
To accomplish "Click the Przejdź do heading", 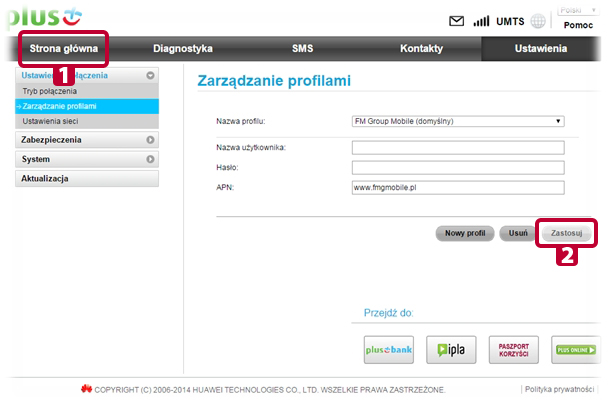I will click(388, 313).
